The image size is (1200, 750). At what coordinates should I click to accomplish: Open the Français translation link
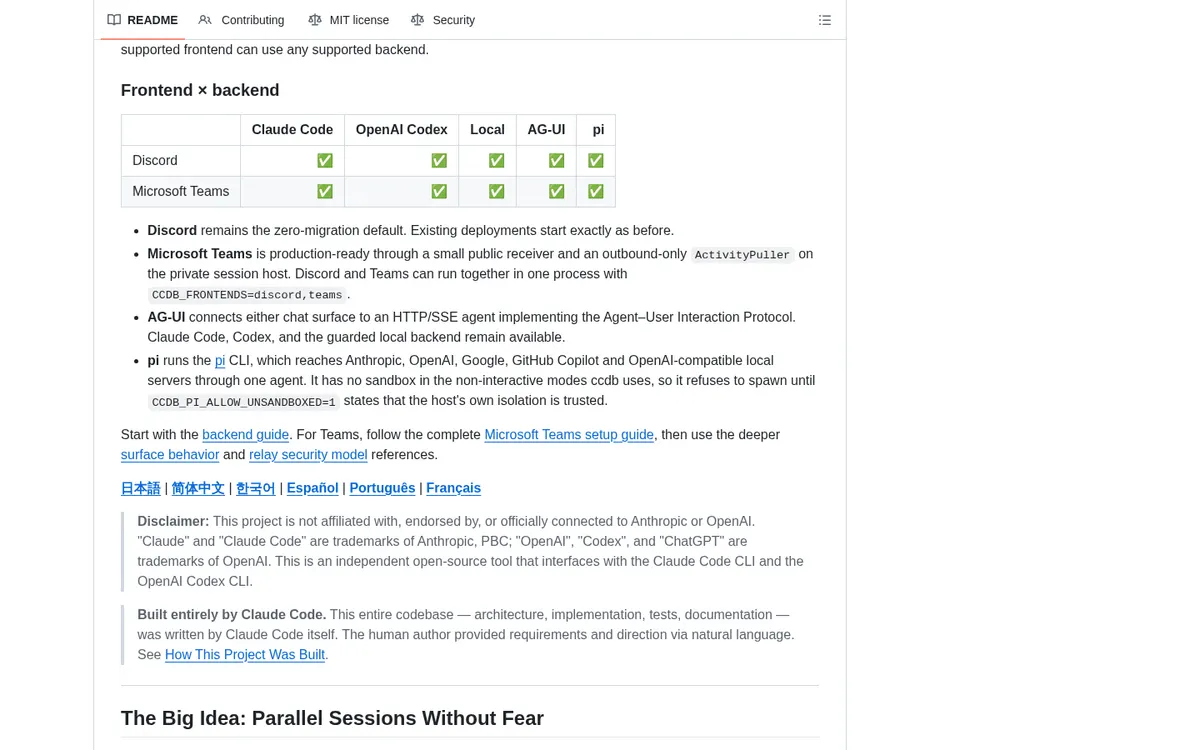pyautogui.click(x=454, y=488)
